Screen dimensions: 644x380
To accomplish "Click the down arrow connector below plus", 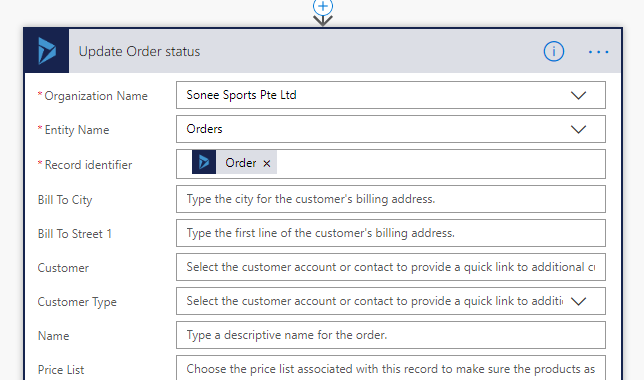I will click(x=323, y=21).
